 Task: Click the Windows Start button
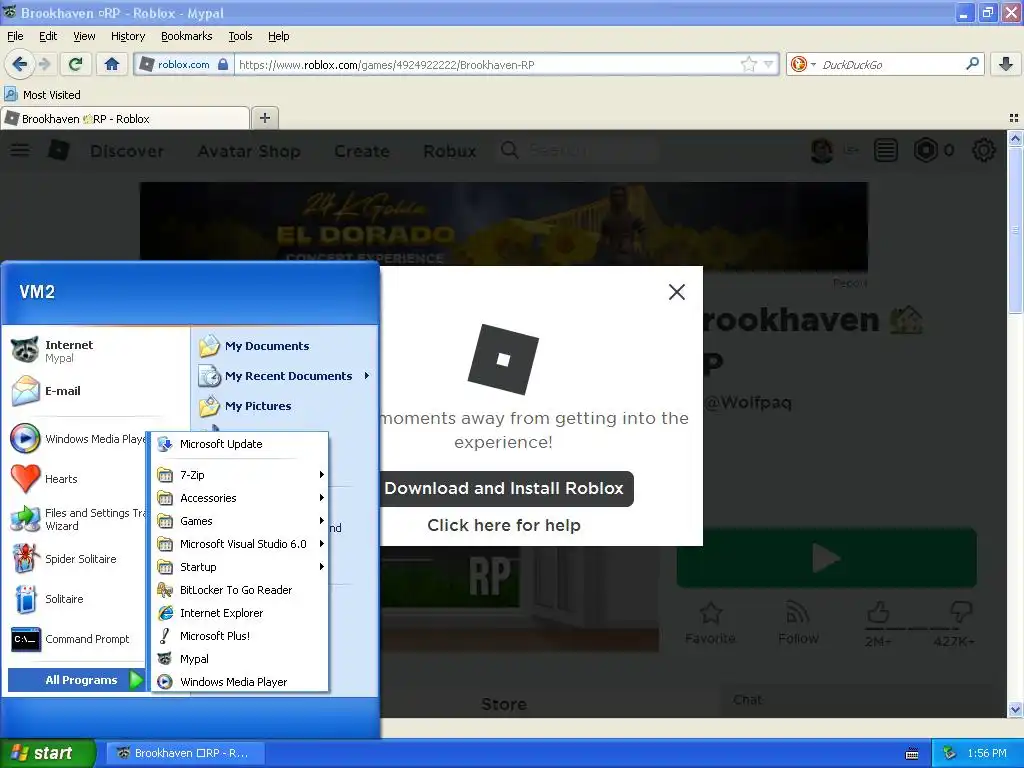pyautogui.click(x=48, y=753)
